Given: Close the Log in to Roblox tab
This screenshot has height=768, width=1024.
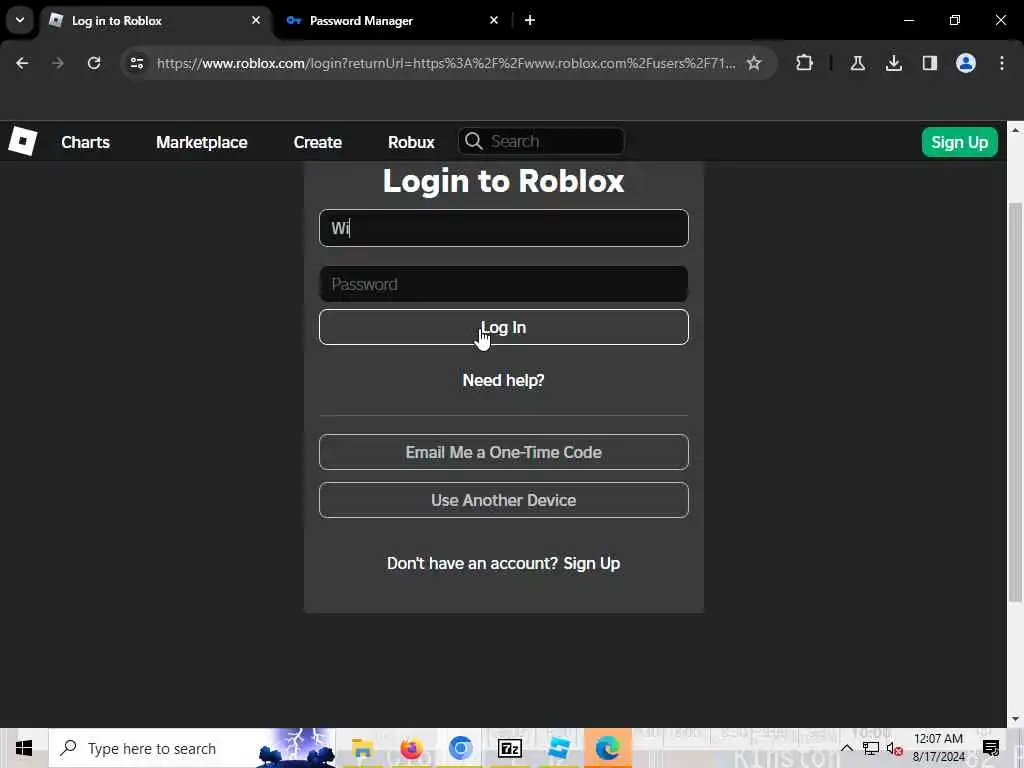Looking at the screenshot, I should click(256, 20).
